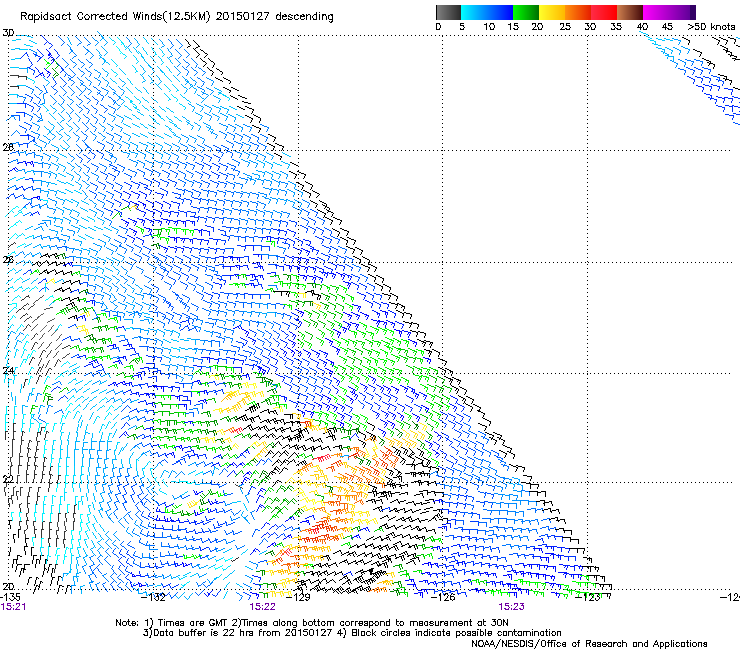Click the latitude label '30'
Image resolution: width=740 pixels, height=650 pixels.
click(x=8, y=33)
